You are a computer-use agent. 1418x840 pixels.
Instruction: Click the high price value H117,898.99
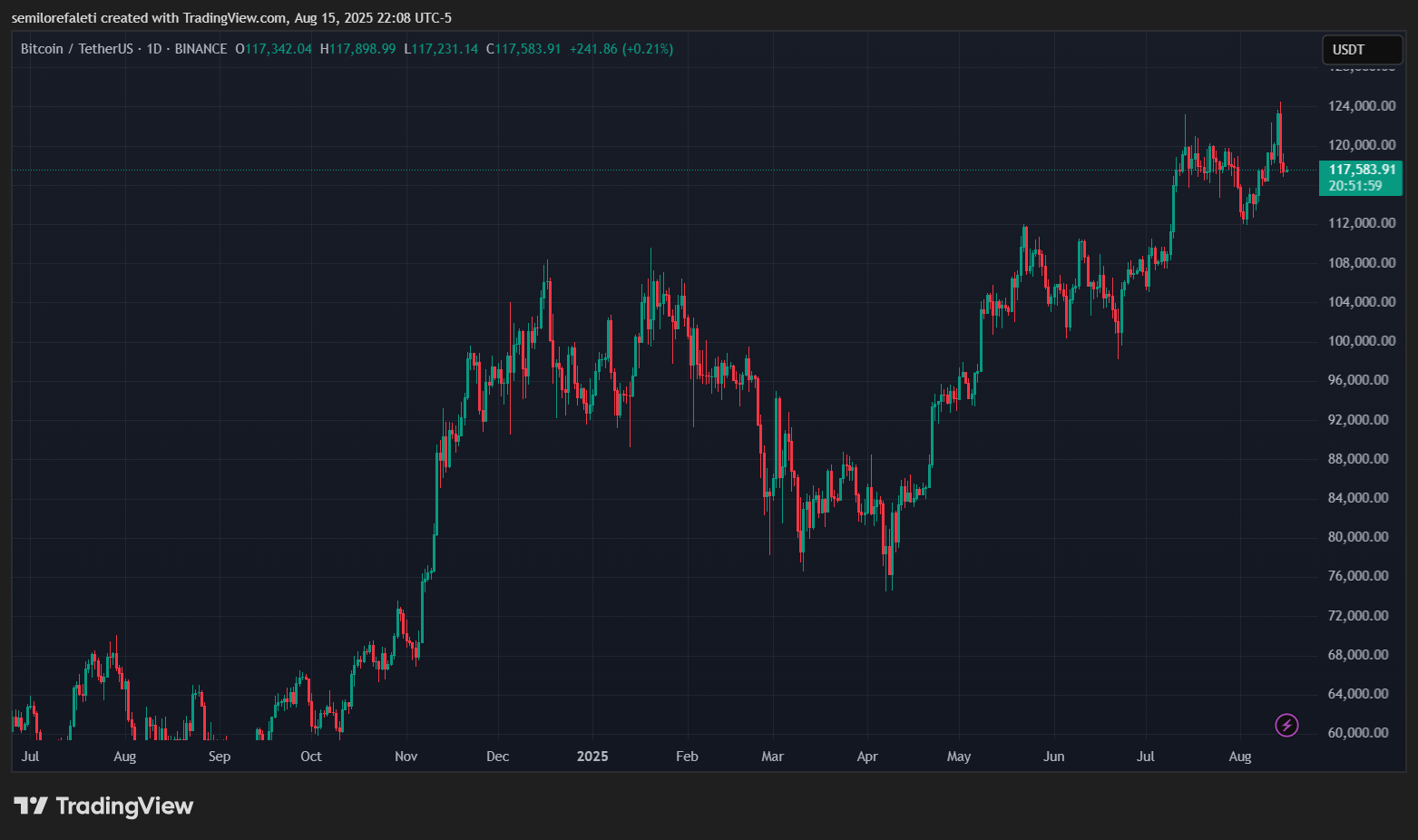click(x=357, y=49)
